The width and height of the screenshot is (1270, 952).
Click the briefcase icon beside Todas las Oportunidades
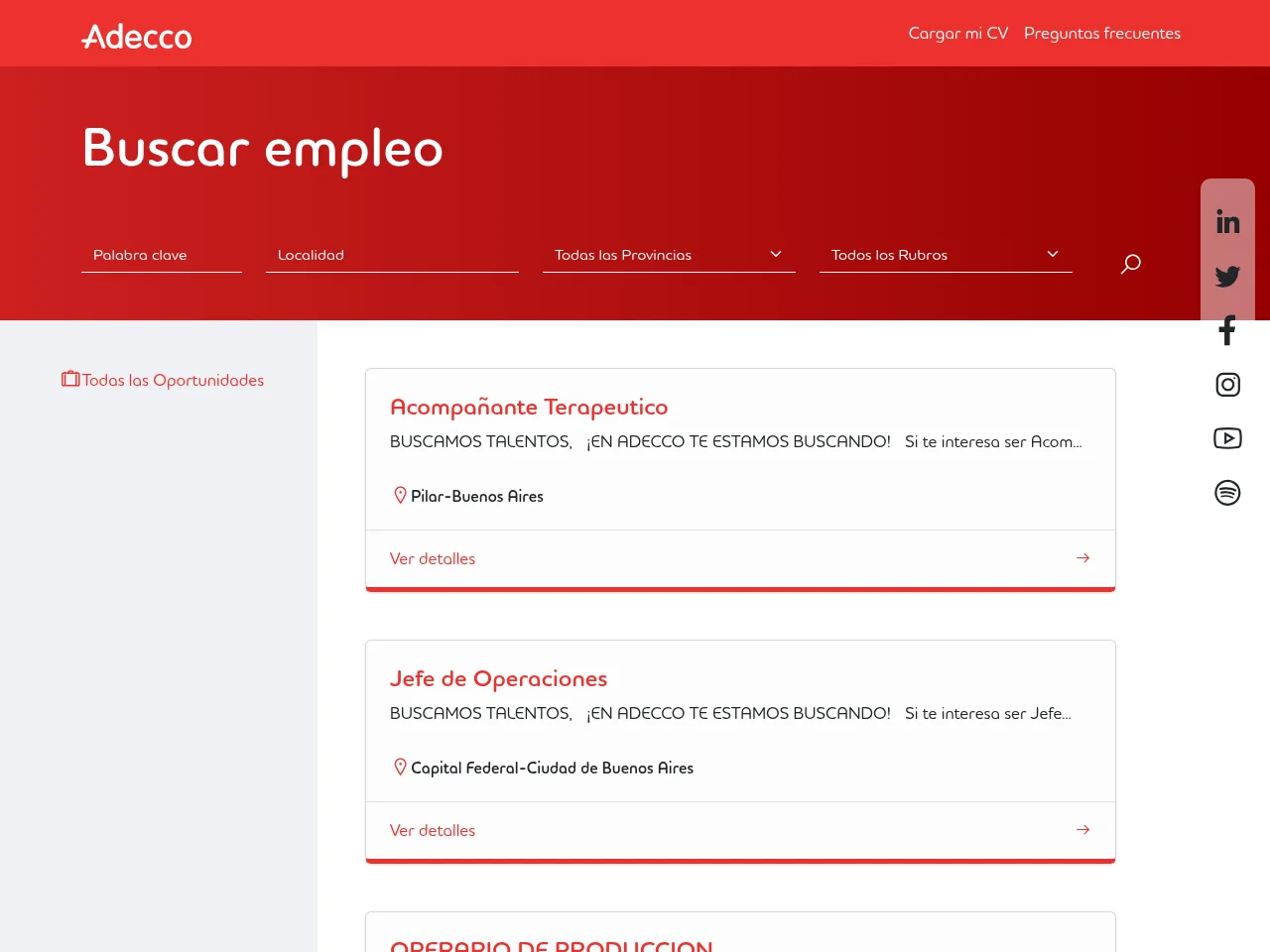click(70, 379)
